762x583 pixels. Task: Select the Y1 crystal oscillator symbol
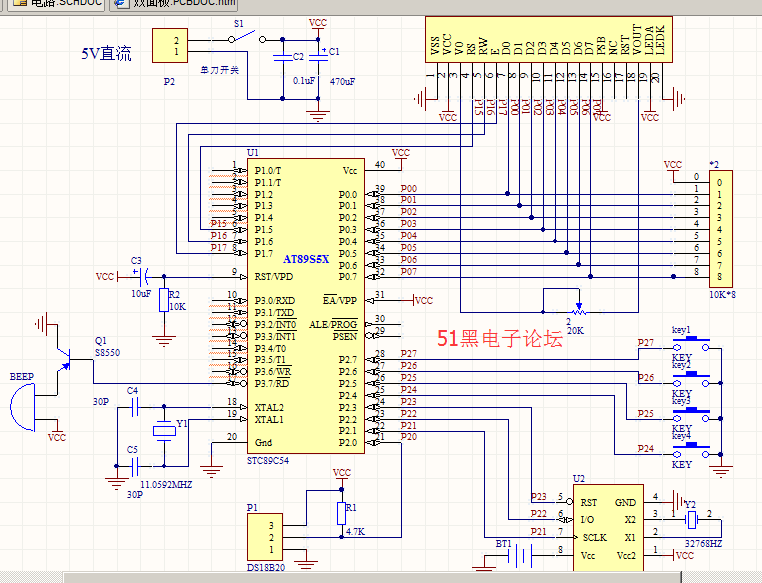coord(163,431)
